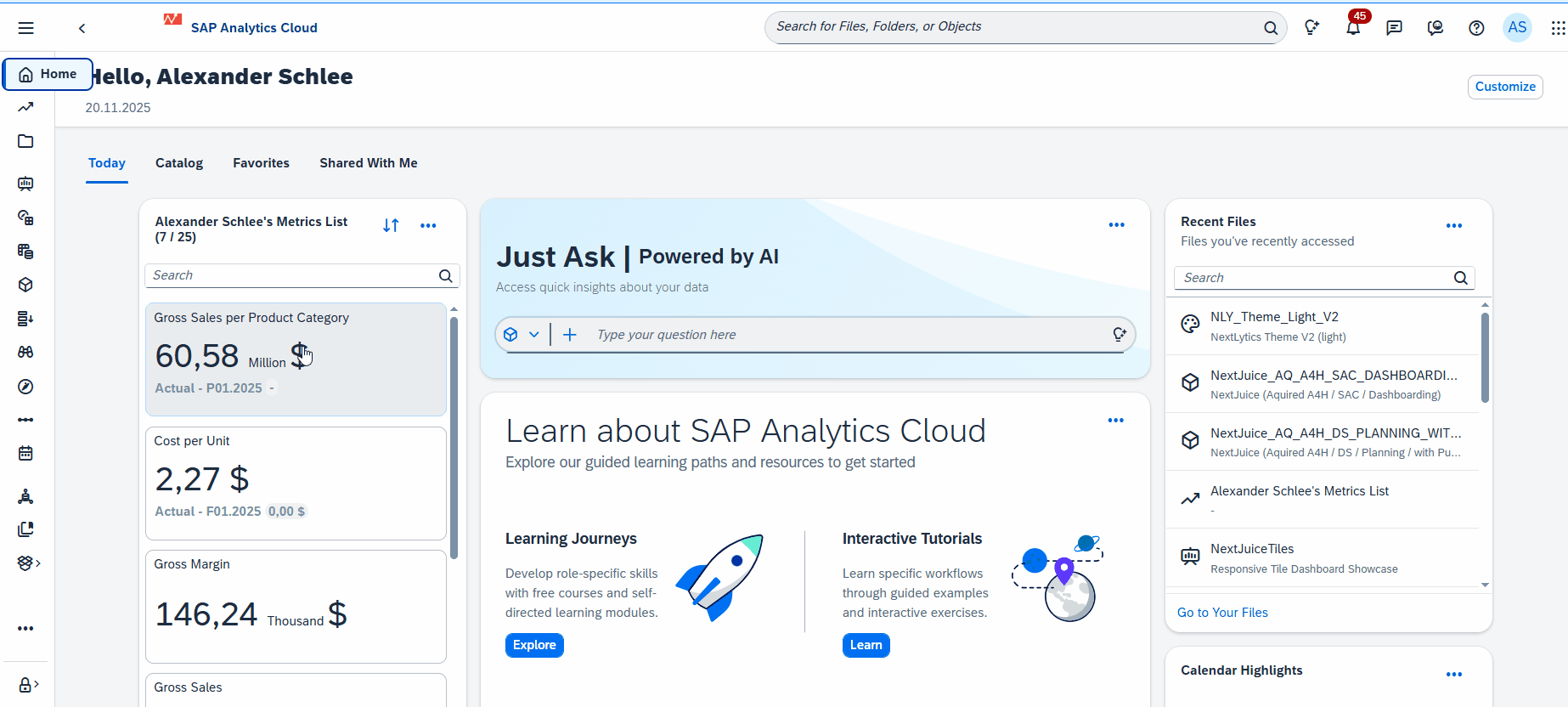
Task: Expand the model selector dropdown in Just Ask
Action: (533, 335)
